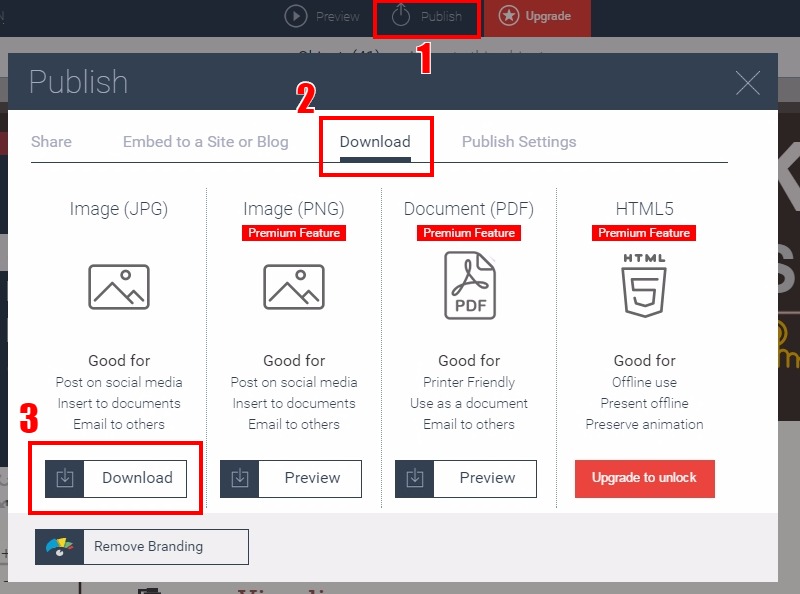This screenshot has width=800, height=594.
Task: Click the Offline use text
Action: click(644, 382)
